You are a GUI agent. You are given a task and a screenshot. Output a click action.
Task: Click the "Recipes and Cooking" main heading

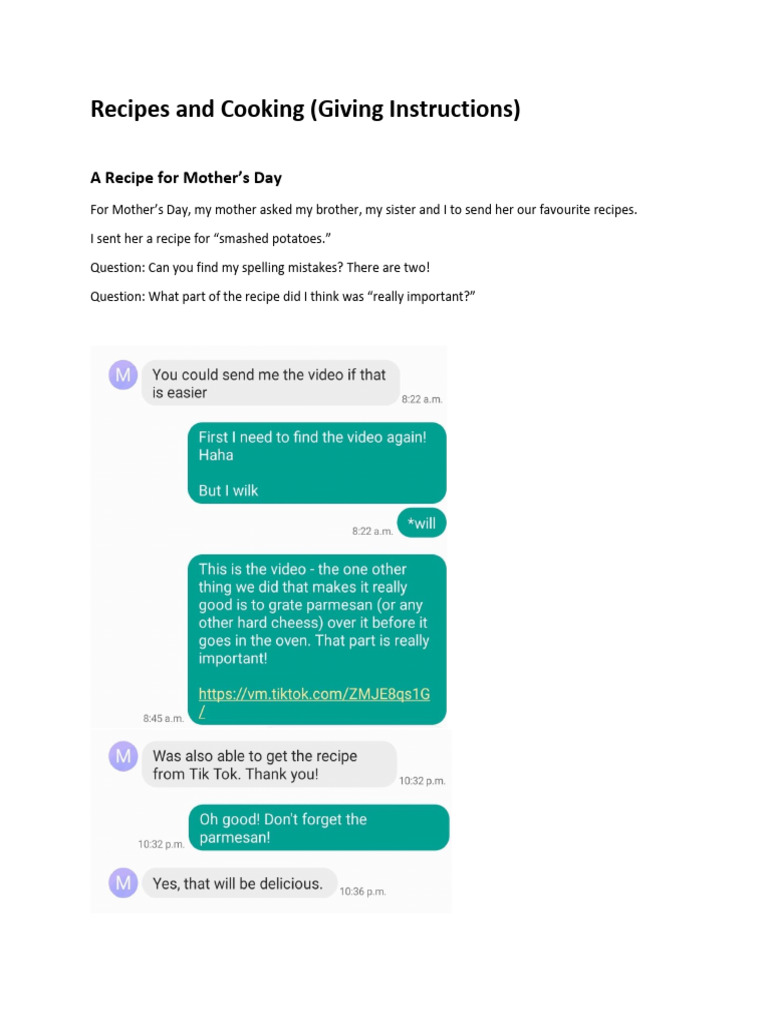[305, 109]
